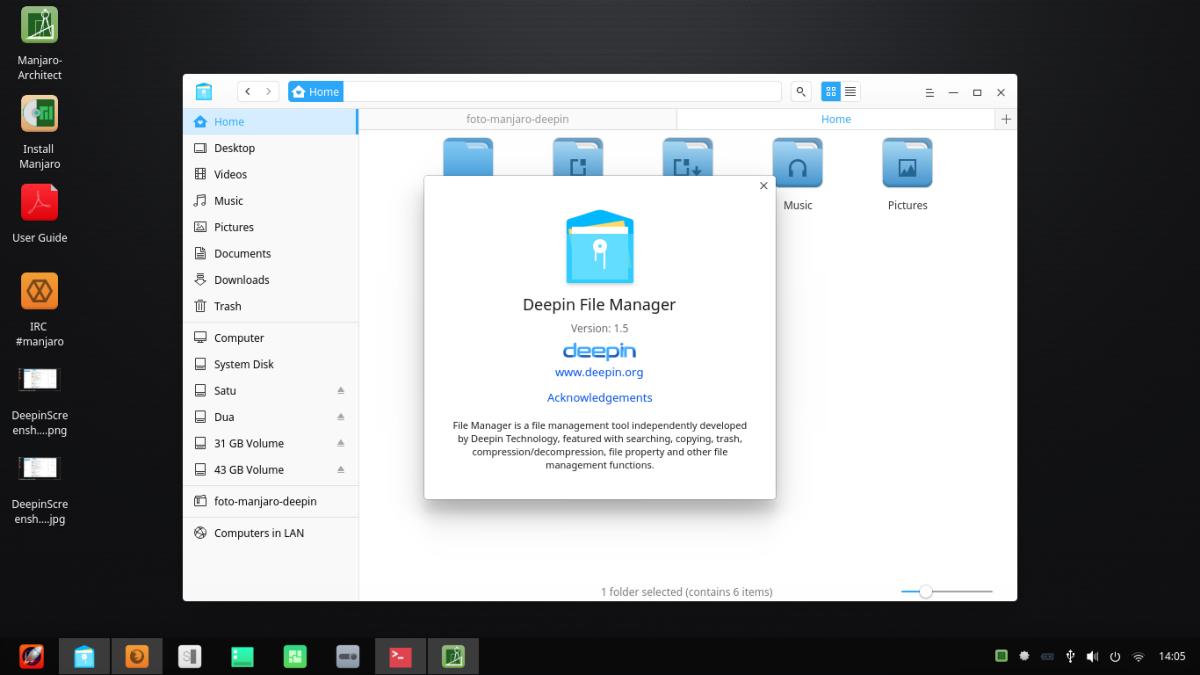This screenshot has width=1200, height=675.
Task: Select Desktop in the sidebar
Action: pos(270,148)
